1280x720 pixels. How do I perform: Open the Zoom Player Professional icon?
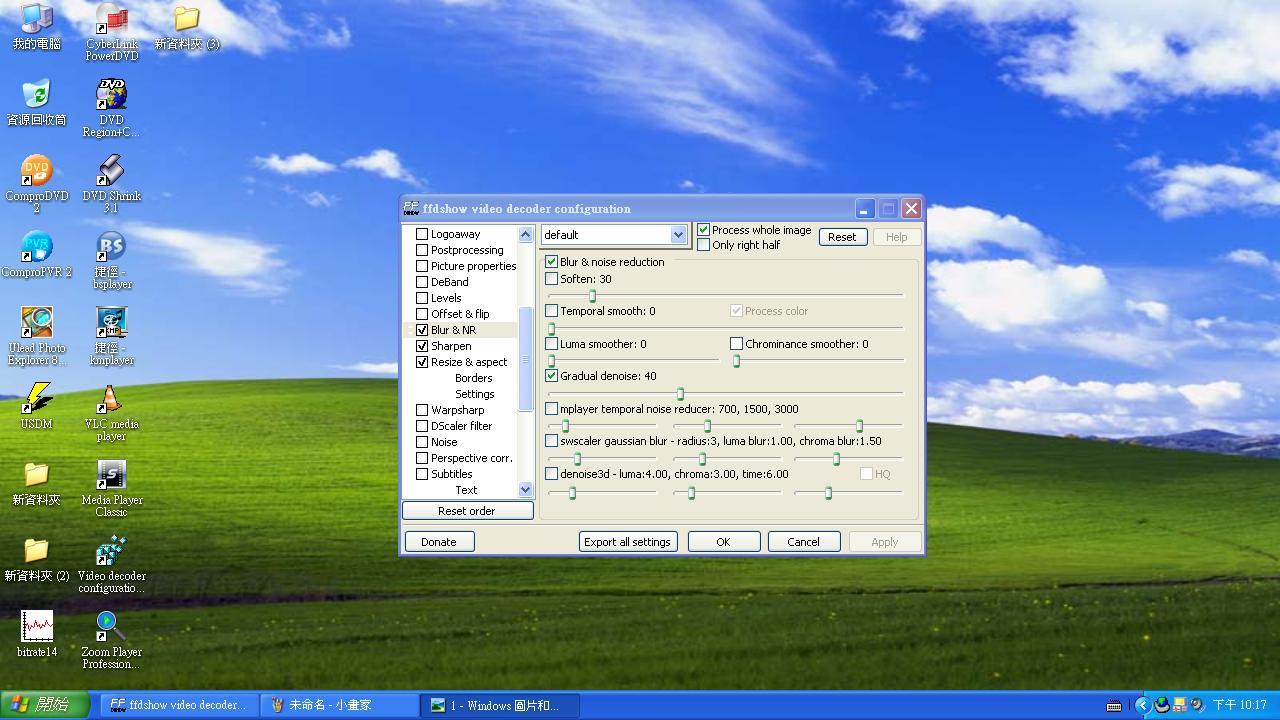click(x=111, y=628)
